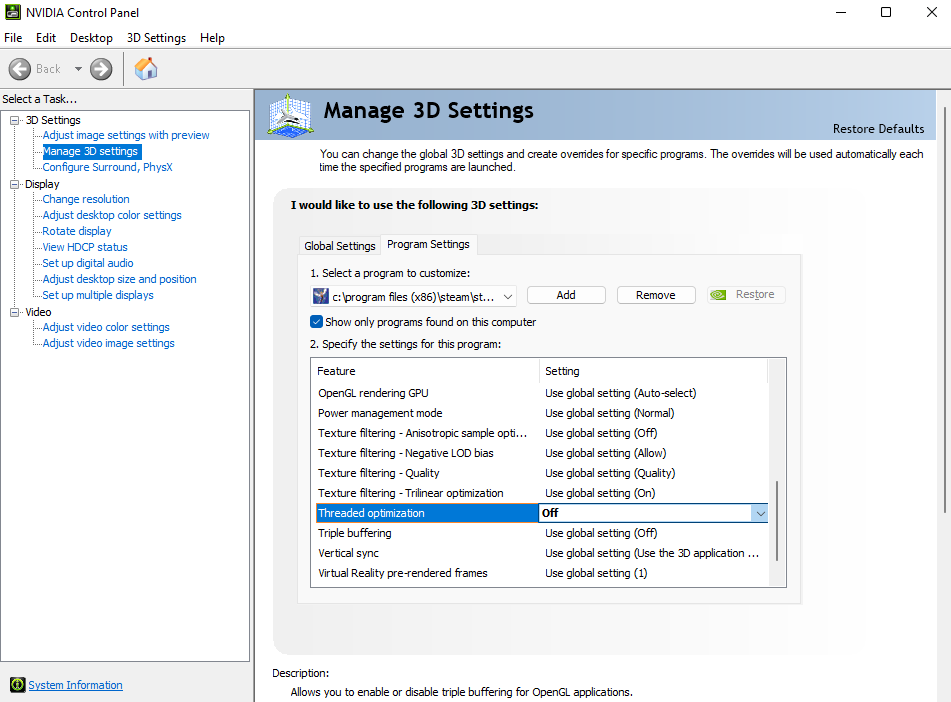Click the program icon in program selector

click(321, 295)
